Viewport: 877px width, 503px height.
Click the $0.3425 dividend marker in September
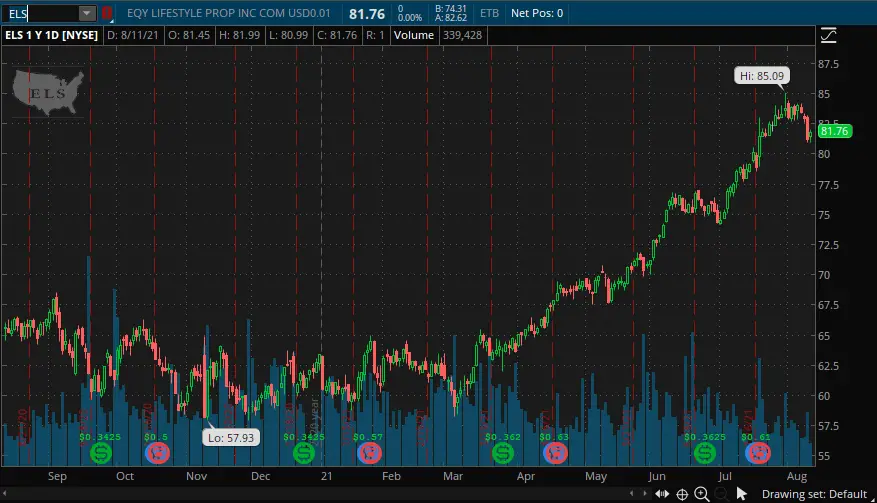(x=101, y=453)
